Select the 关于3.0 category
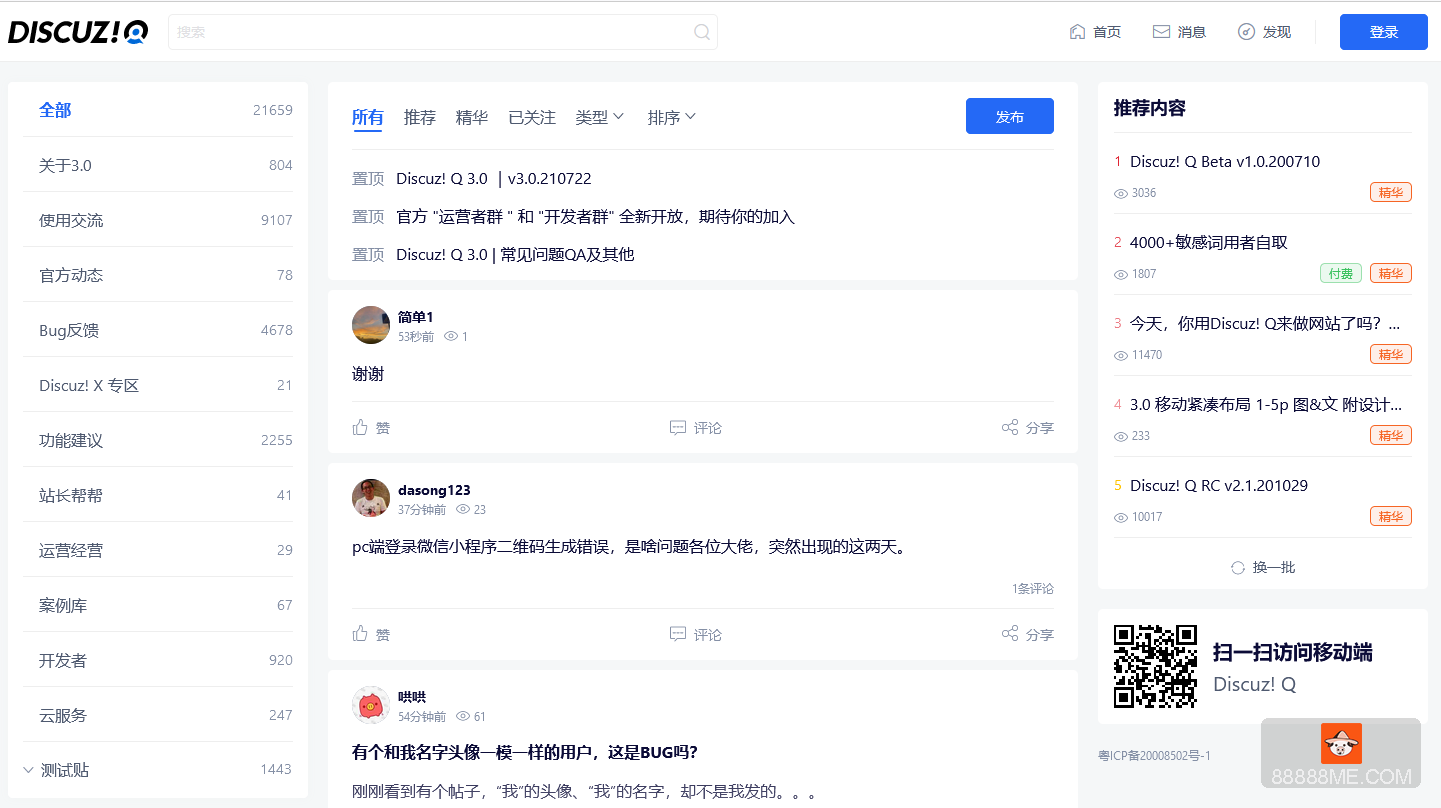This screenshot has height=808, width=1441. (x=158, y=165)
